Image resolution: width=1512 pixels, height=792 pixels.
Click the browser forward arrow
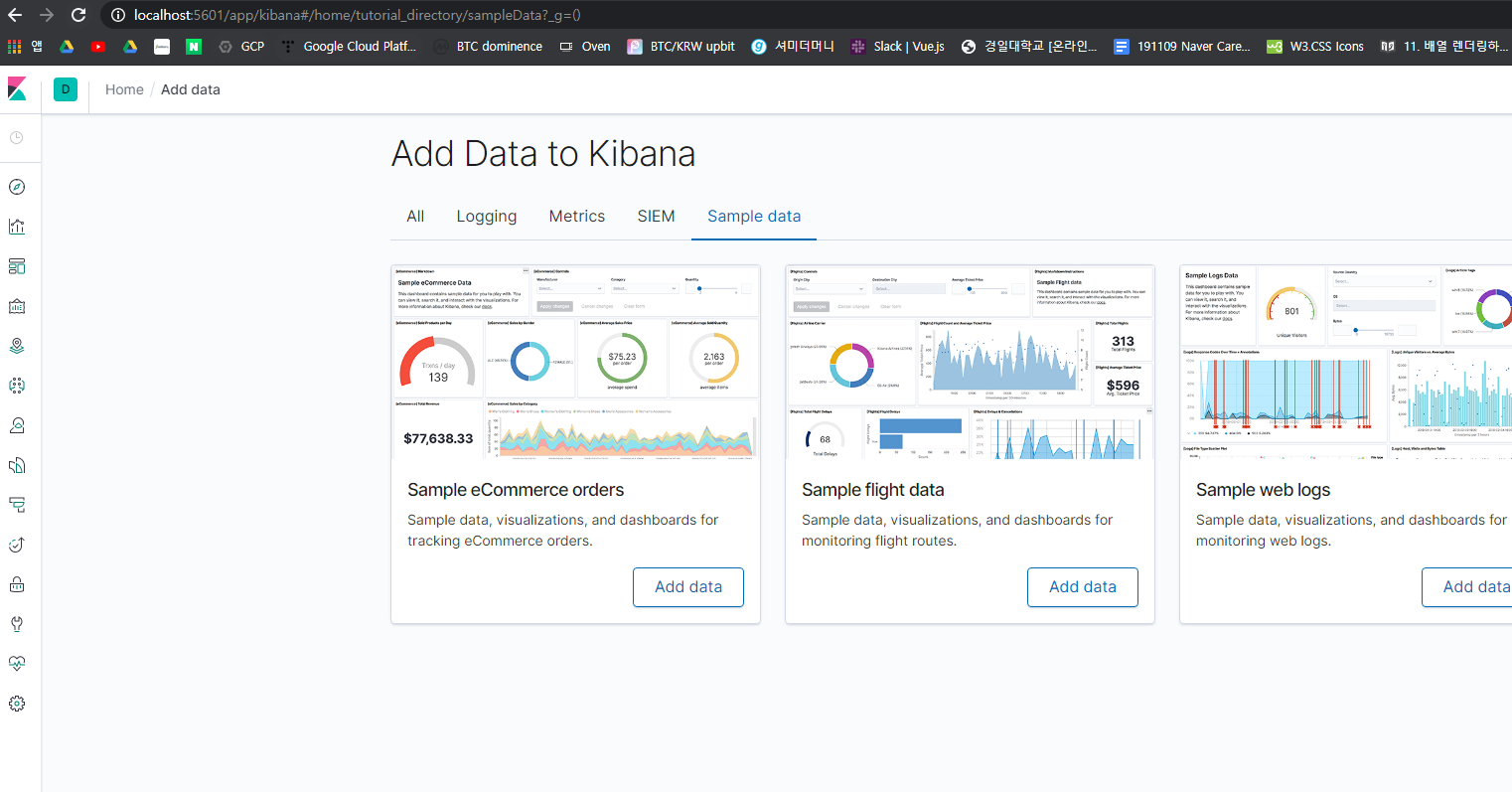click(47, 15)
